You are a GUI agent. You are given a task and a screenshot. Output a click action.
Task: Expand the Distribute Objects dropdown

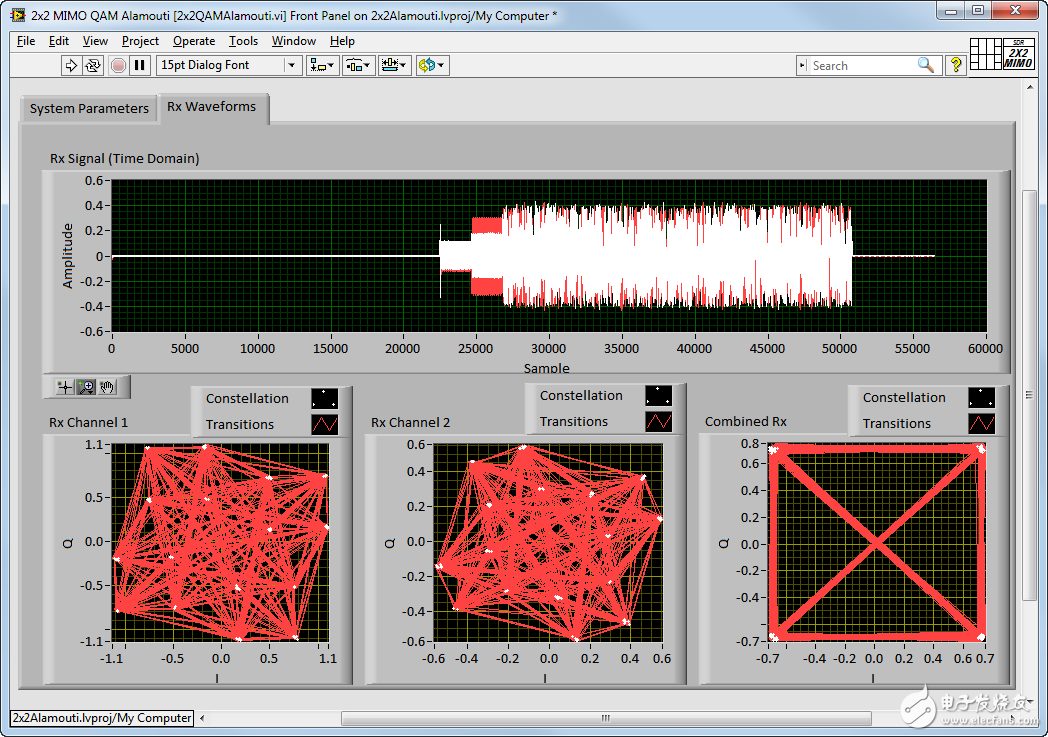coord(358,65)
